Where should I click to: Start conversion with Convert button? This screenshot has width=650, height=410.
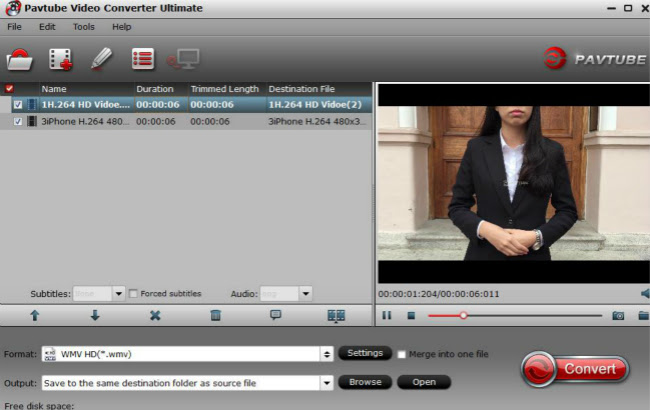(575, 369)
